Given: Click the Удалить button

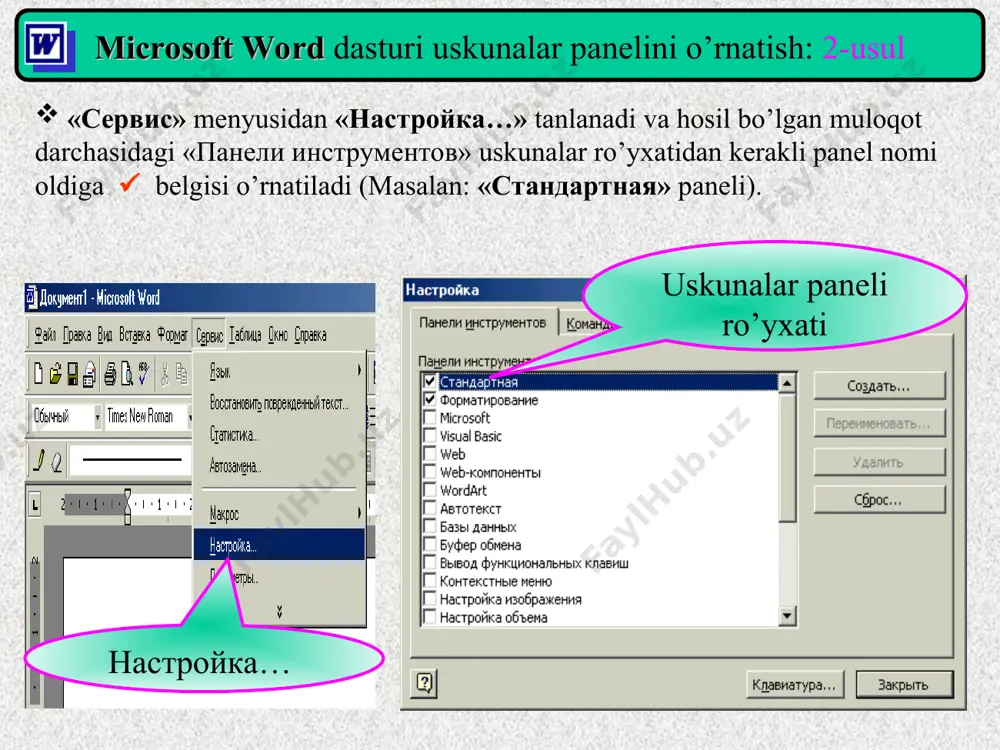Looking at the screenshot, I should click(x=879, y=462).
